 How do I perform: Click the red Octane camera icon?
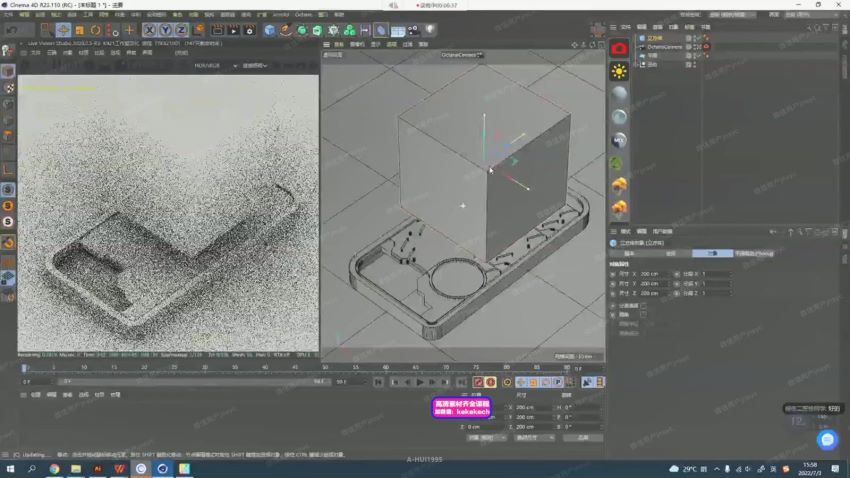coord(619,48)
